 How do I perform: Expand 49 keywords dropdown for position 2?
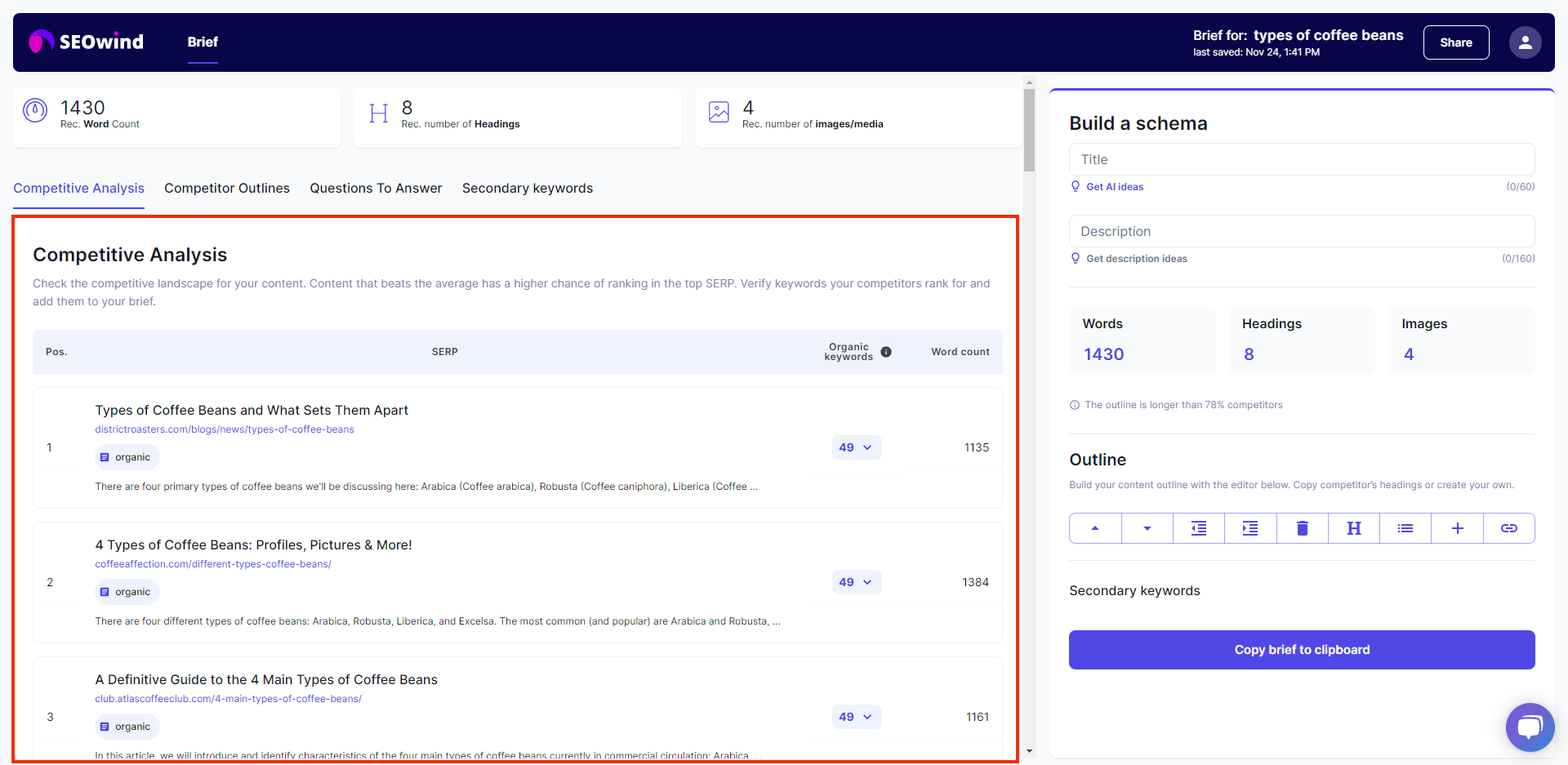tap(856, 582)
